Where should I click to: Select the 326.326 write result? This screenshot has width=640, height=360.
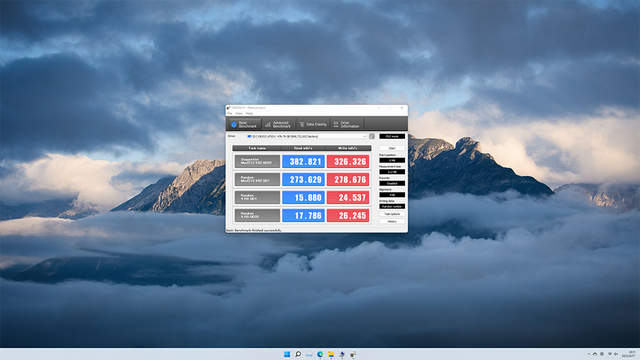(x=348, y=161)
